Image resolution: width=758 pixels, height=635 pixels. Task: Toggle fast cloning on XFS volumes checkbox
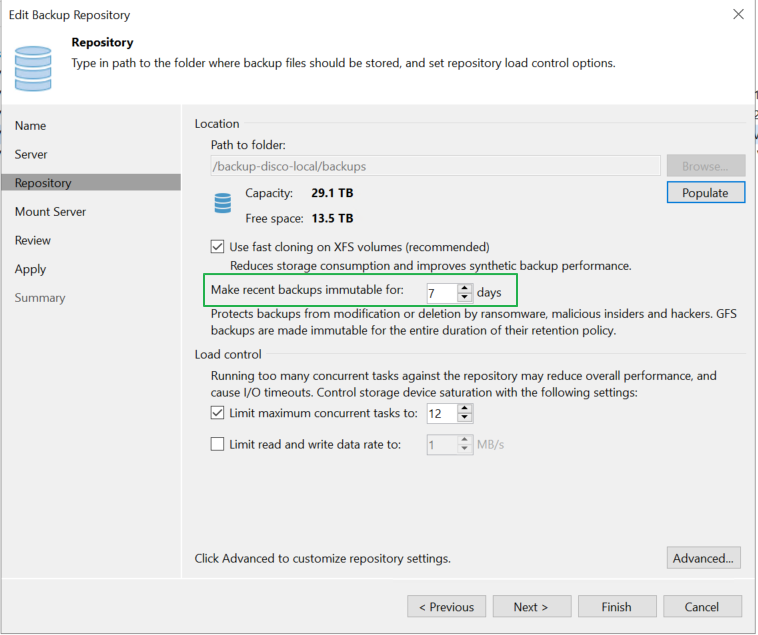coord(217,247)
